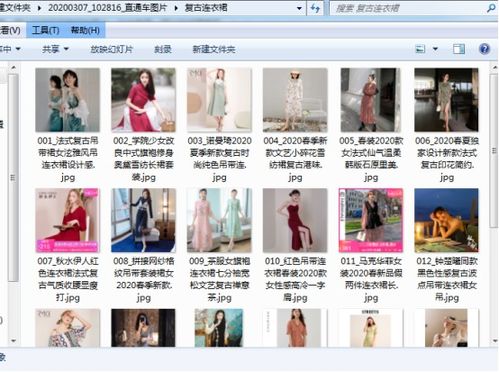
Task: Open the help question-mark icon
Action: pos(484,49)
